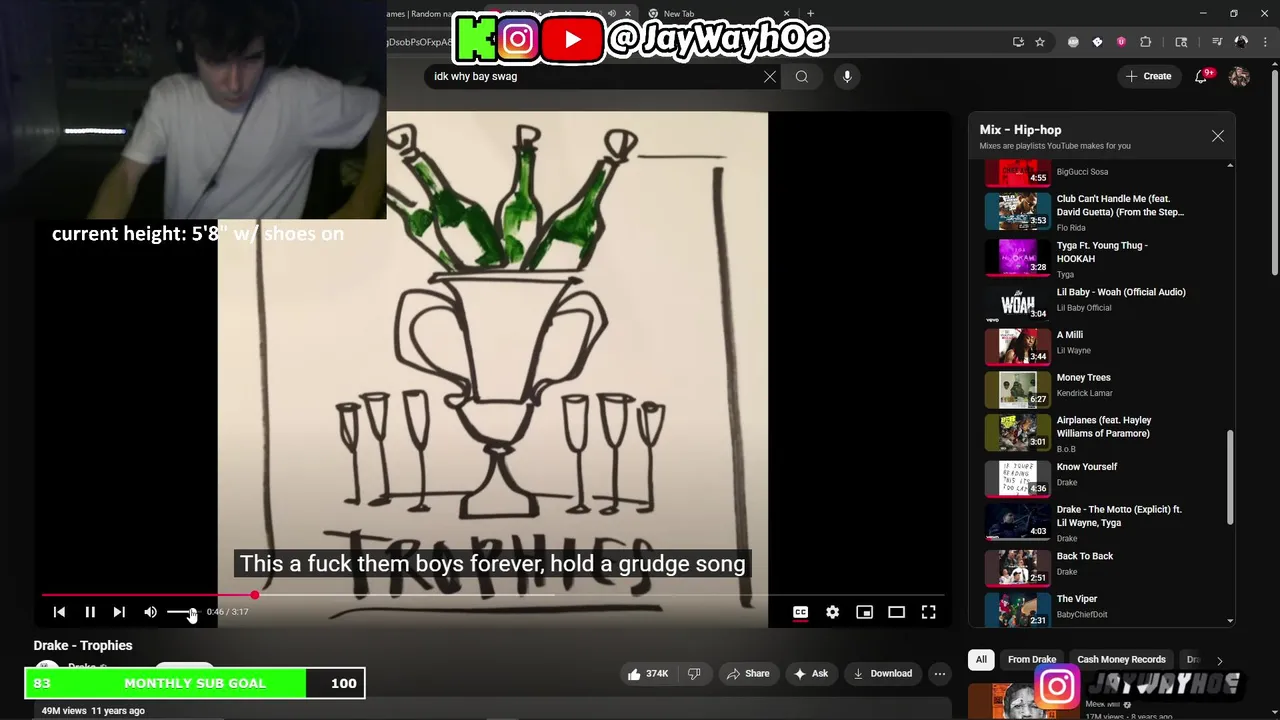Select 'Lil Baby - Woah (Official Audio)'
This screenshot has width=1280, height=720.
(x=1087, y=302)
